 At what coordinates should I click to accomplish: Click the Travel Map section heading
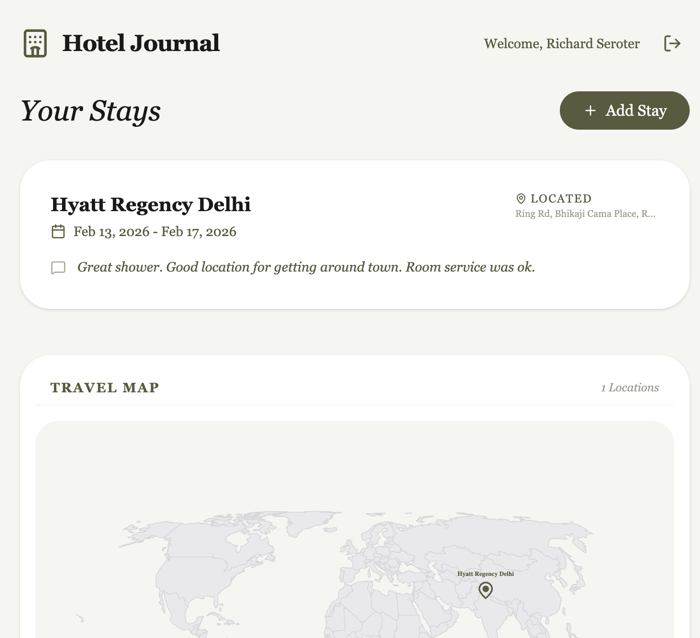coord(104,388)
